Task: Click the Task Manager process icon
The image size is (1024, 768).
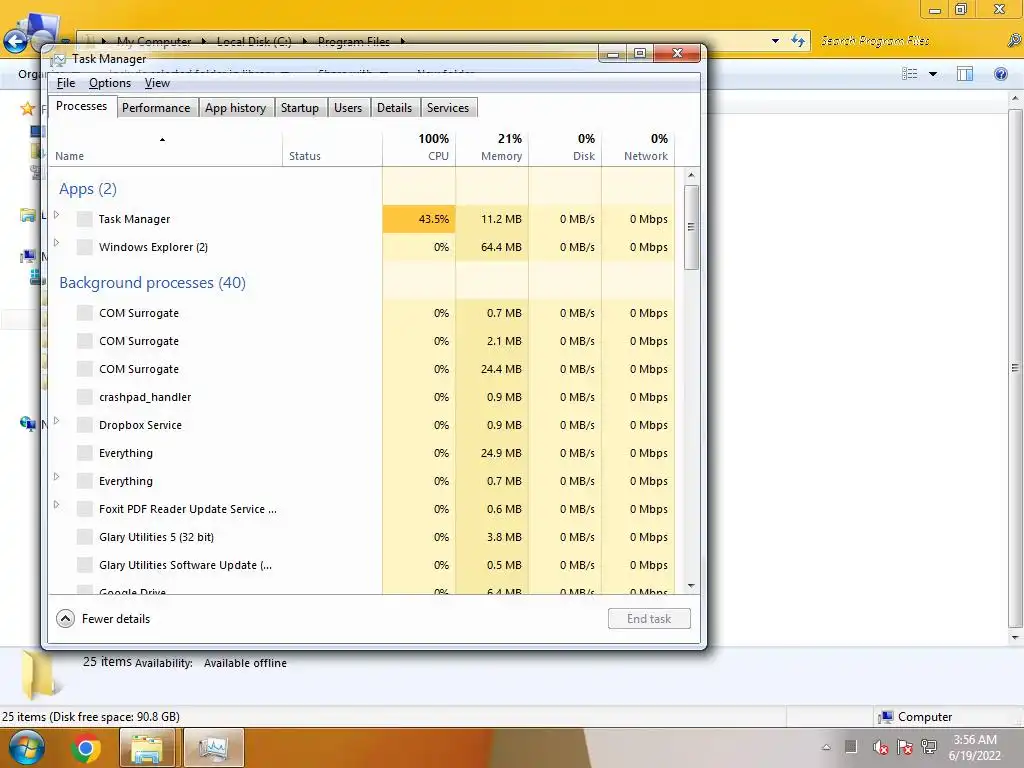Action: (84, 219)
